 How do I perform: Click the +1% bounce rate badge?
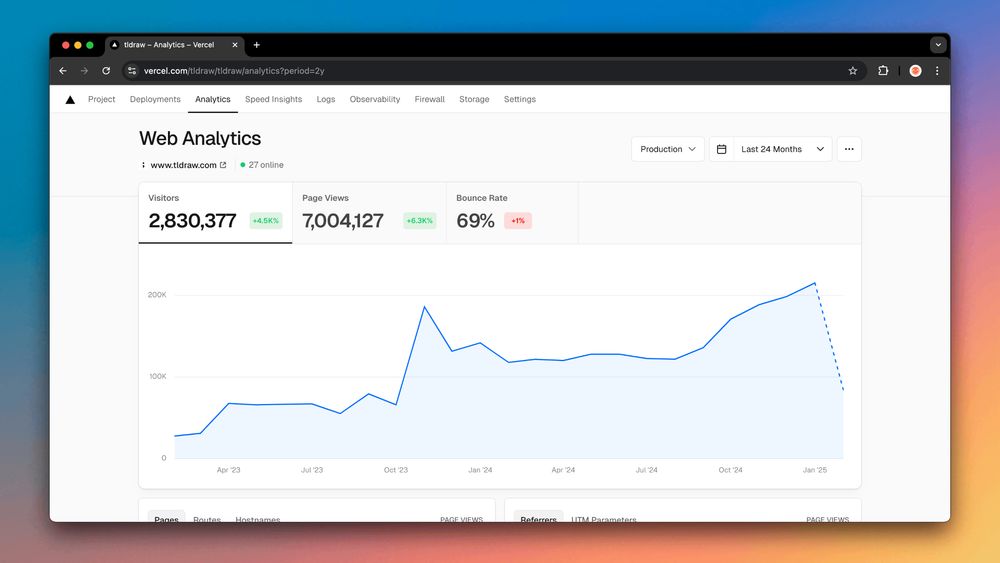click(518, 221)
